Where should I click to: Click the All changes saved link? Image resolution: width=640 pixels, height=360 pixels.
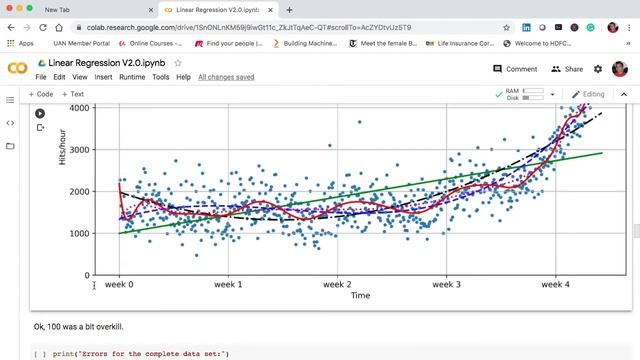click(226, 77)
